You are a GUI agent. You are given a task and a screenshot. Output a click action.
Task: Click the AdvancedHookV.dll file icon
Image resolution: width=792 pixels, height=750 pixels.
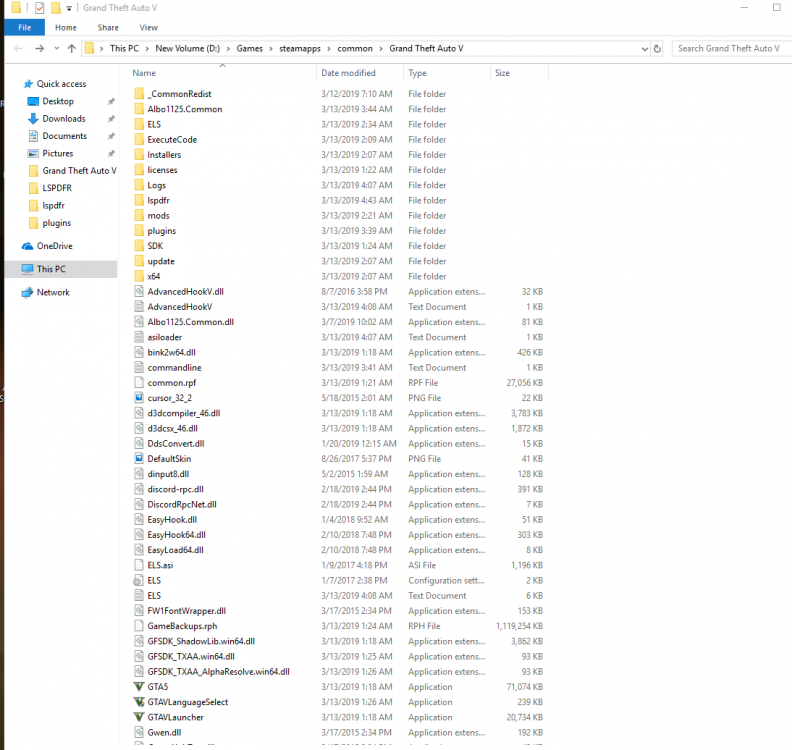click(x=139, y=291)
